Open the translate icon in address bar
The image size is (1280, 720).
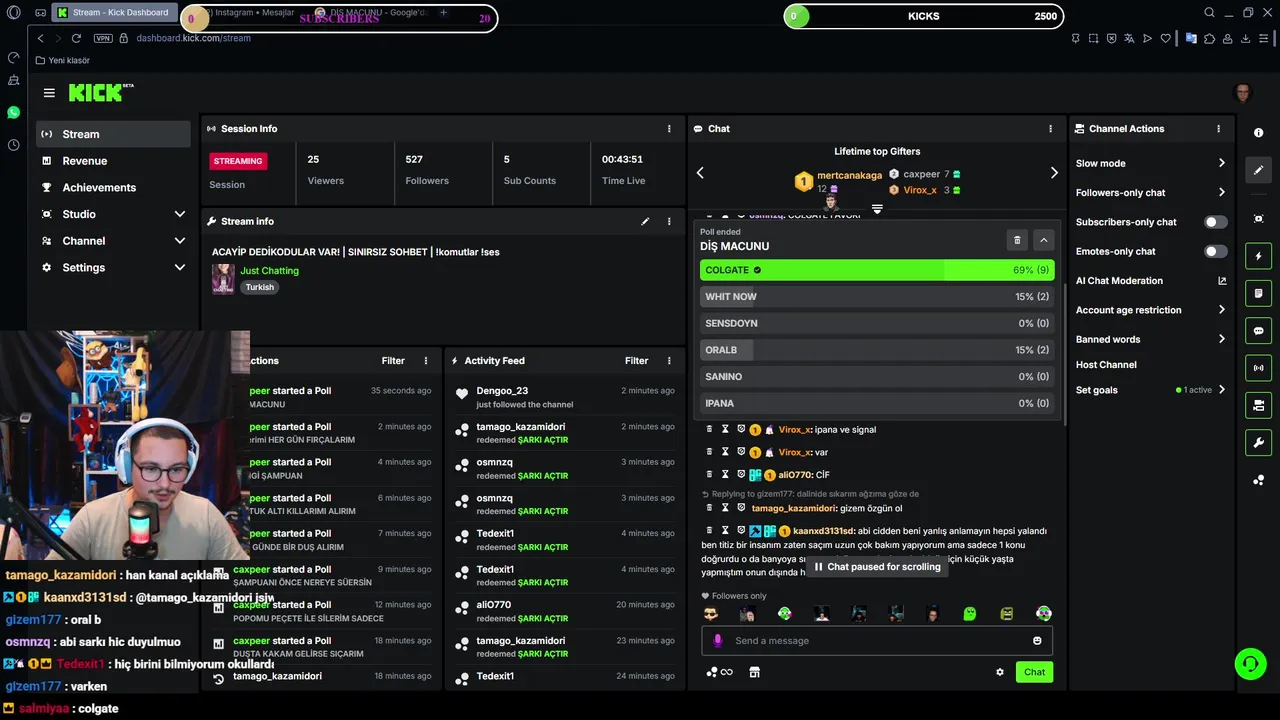point(1129,38)
